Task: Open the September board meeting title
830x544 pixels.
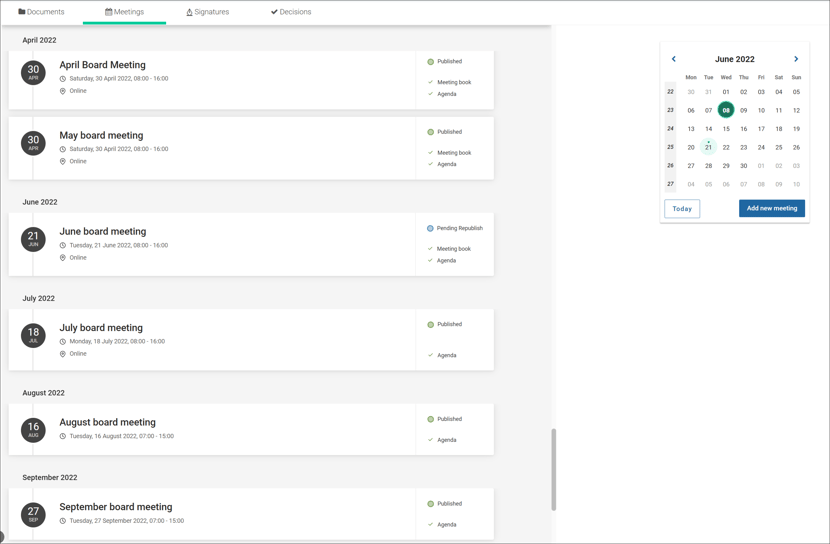Action: [x=116, y=507]
